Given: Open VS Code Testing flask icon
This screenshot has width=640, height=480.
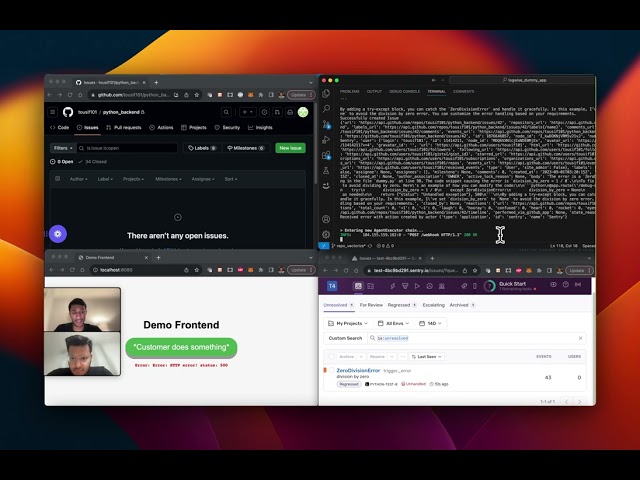Looking at the screenshot, I should (x=326, y=171).
